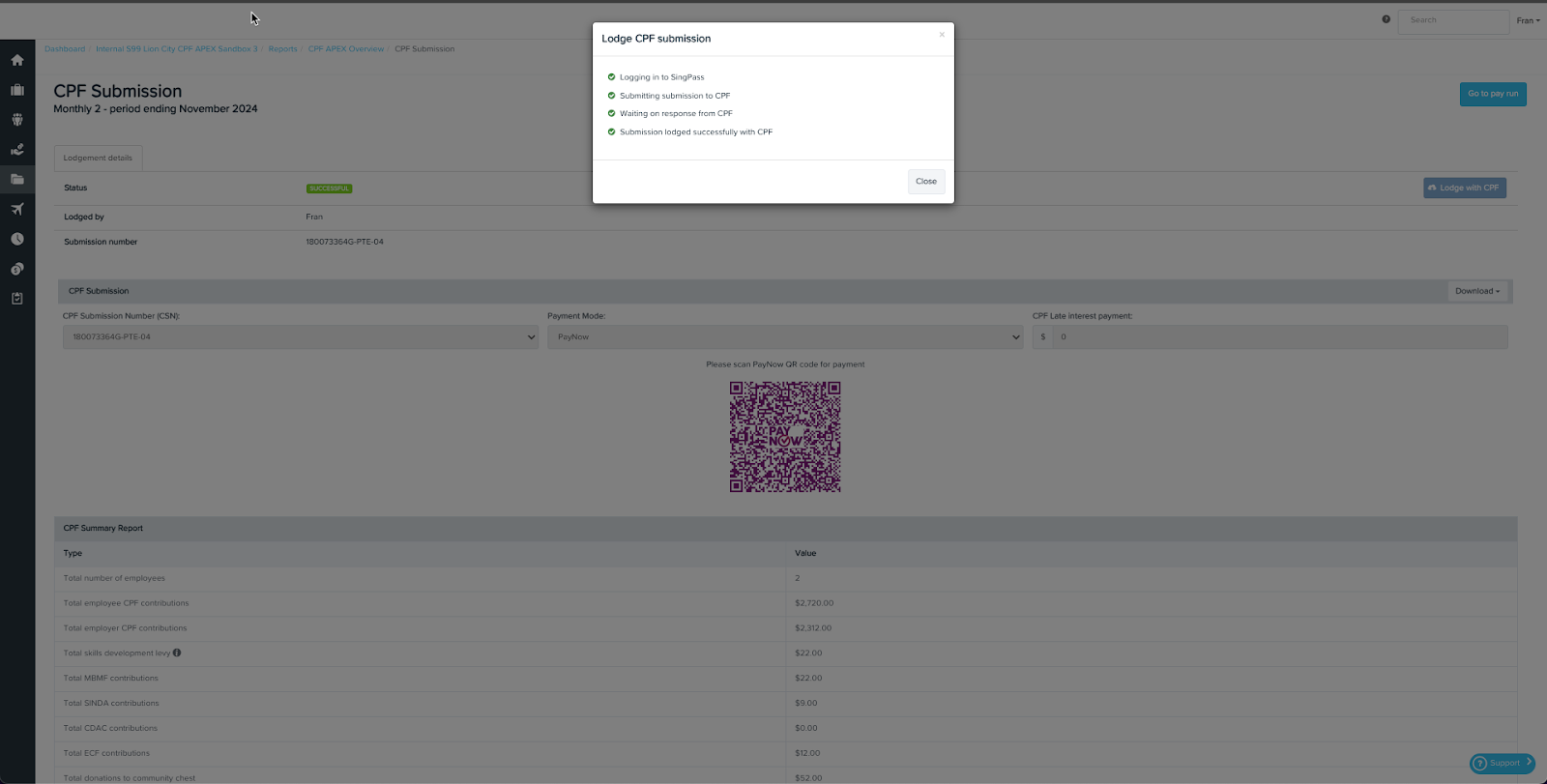Expand the CPF Submission Number dropdown
The image size is (1547, 784).
tap(301, 337)
